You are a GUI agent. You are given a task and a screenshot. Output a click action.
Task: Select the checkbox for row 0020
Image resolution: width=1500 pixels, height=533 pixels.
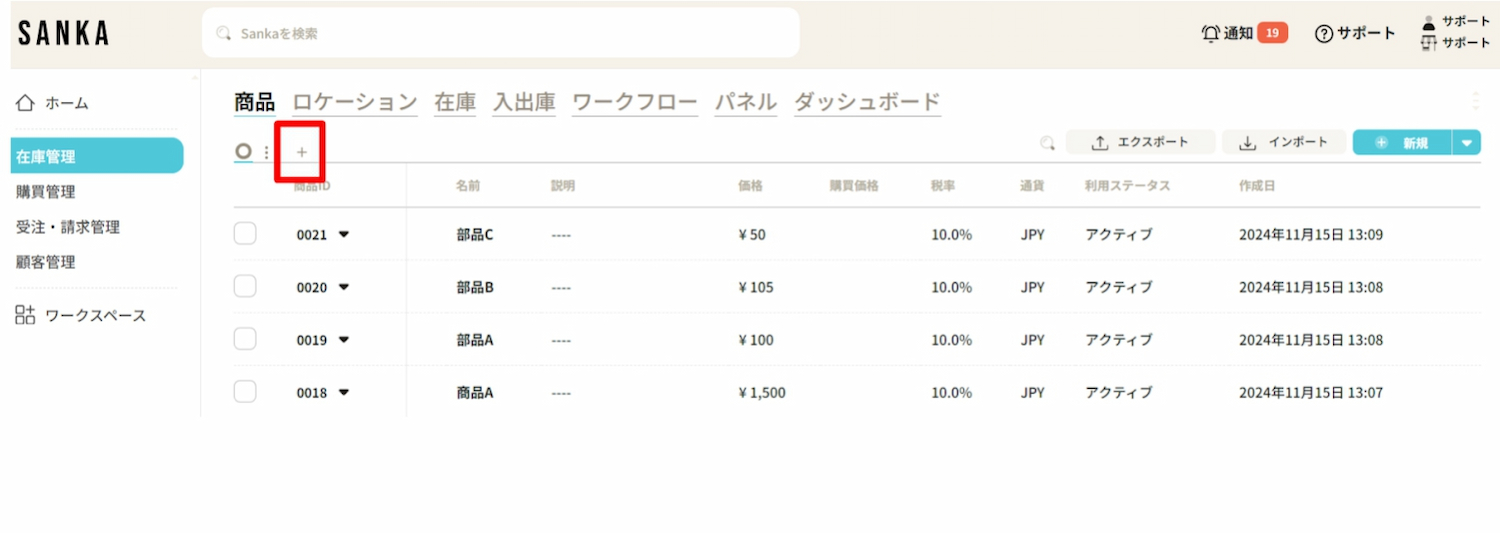point(245,287)
